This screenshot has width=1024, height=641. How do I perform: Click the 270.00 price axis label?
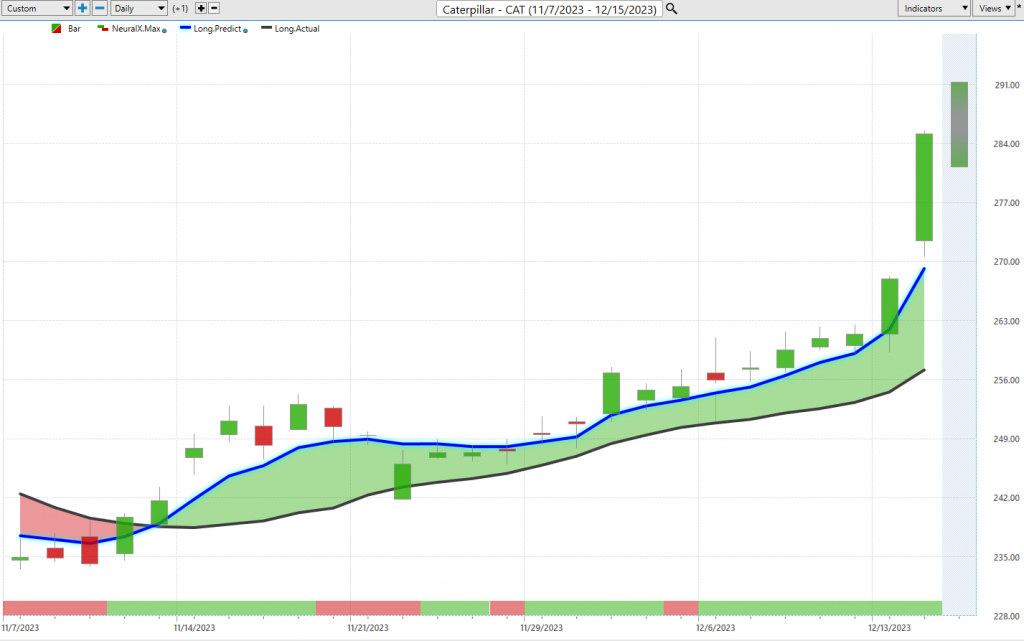click(x=1006, y=262)
